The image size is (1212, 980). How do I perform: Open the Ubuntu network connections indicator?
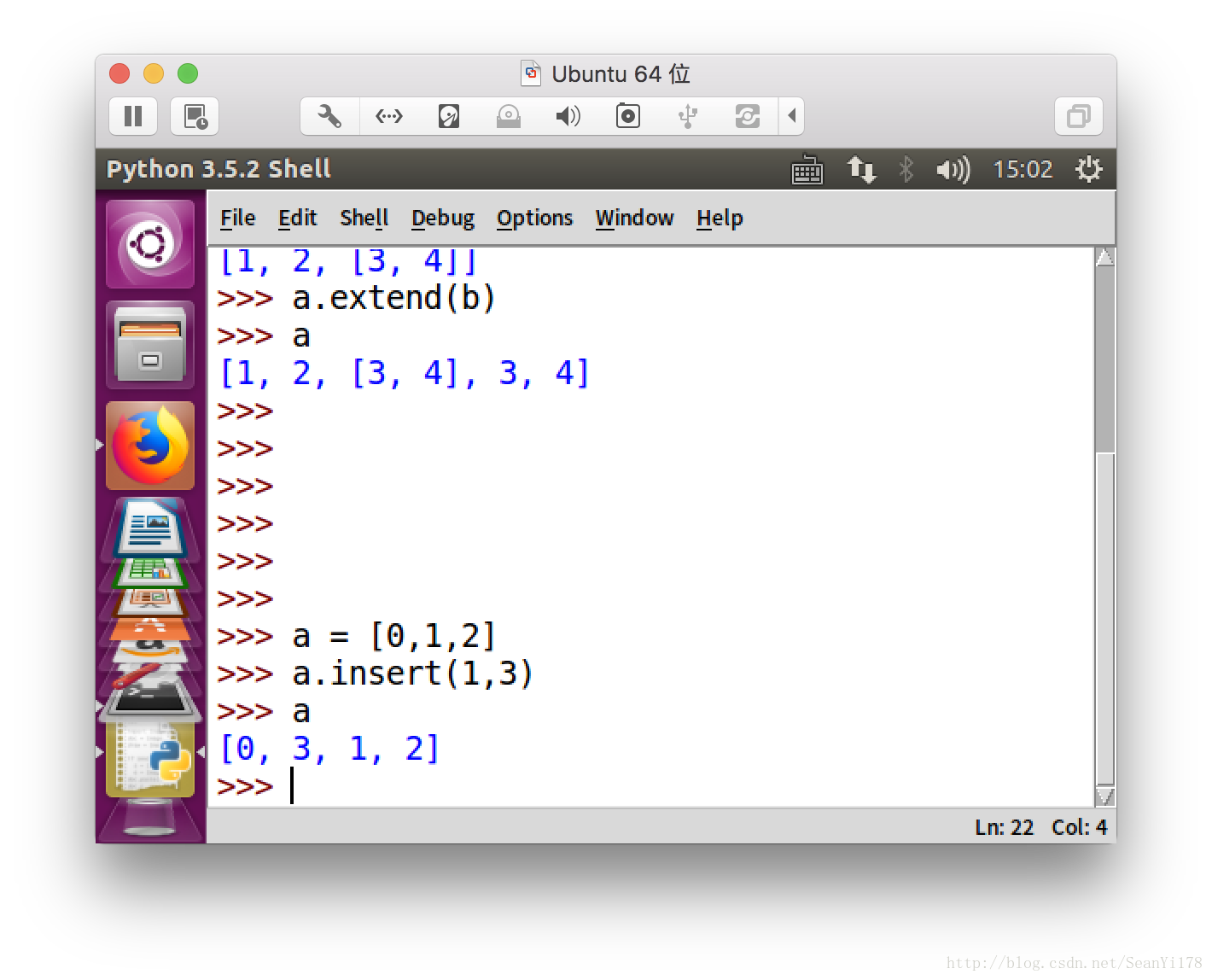tap(861, 170)
